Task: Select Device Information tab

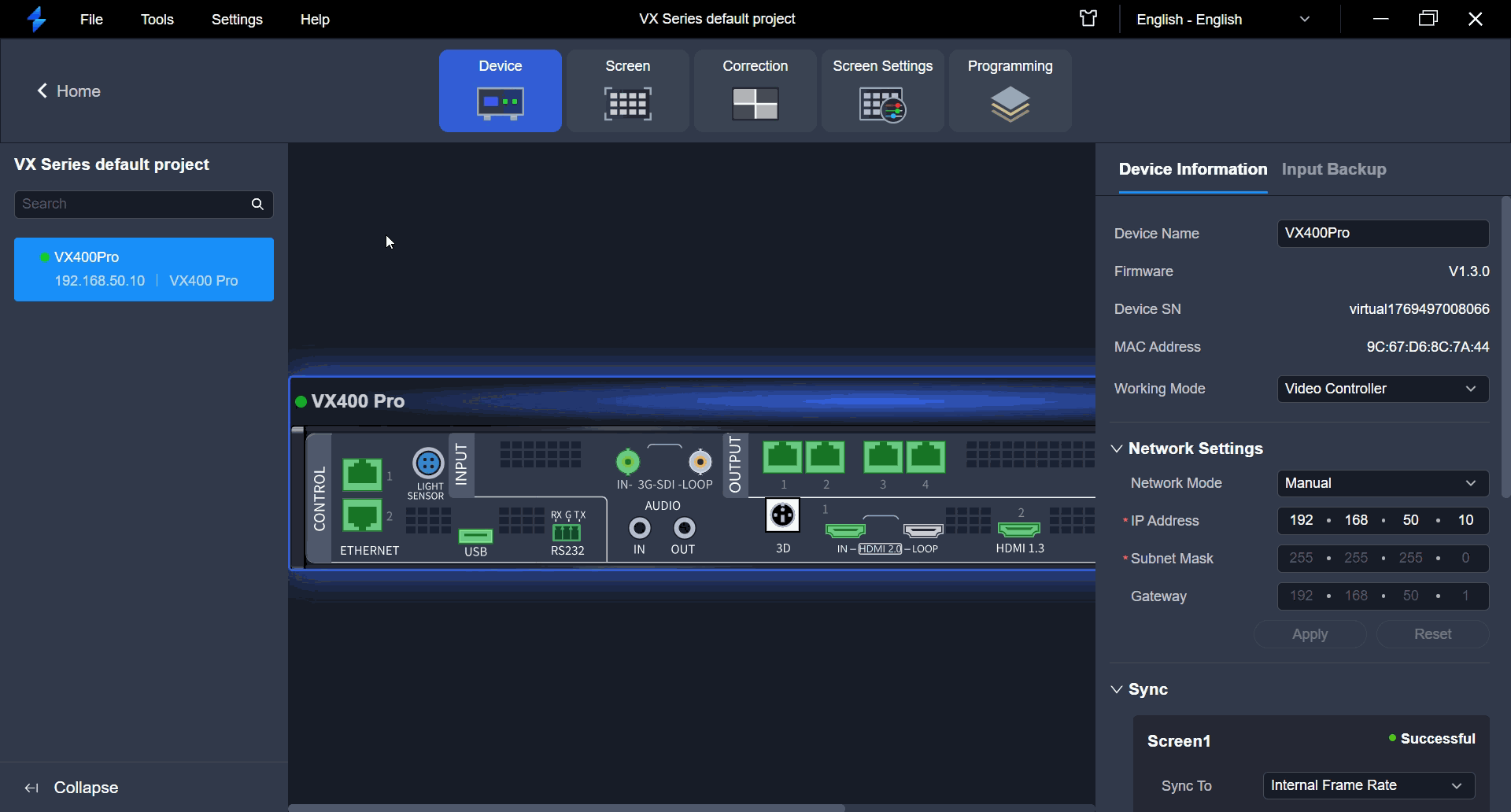Action: [x=1193, y=169]
